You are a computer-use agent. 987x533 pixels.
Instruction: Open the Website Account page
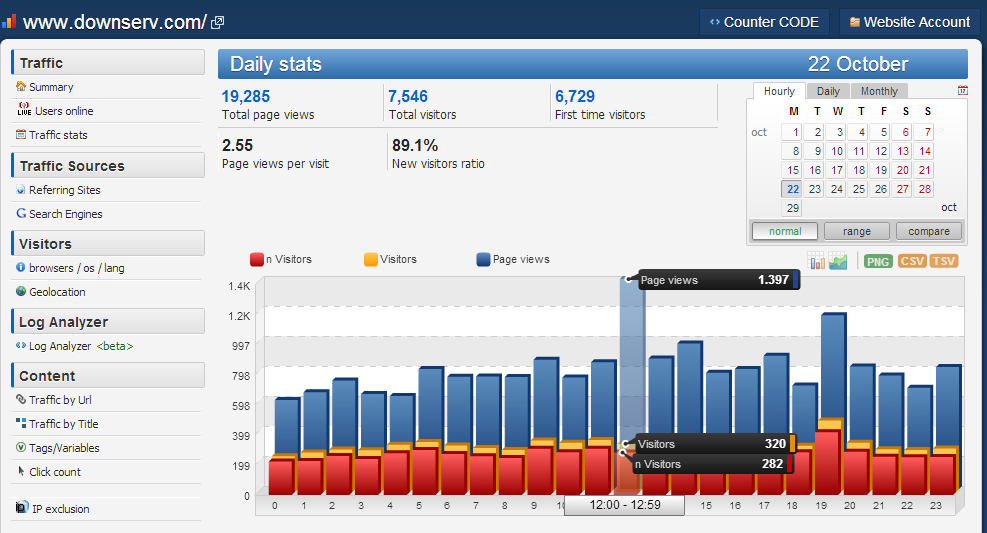click(x=910, y=22)
